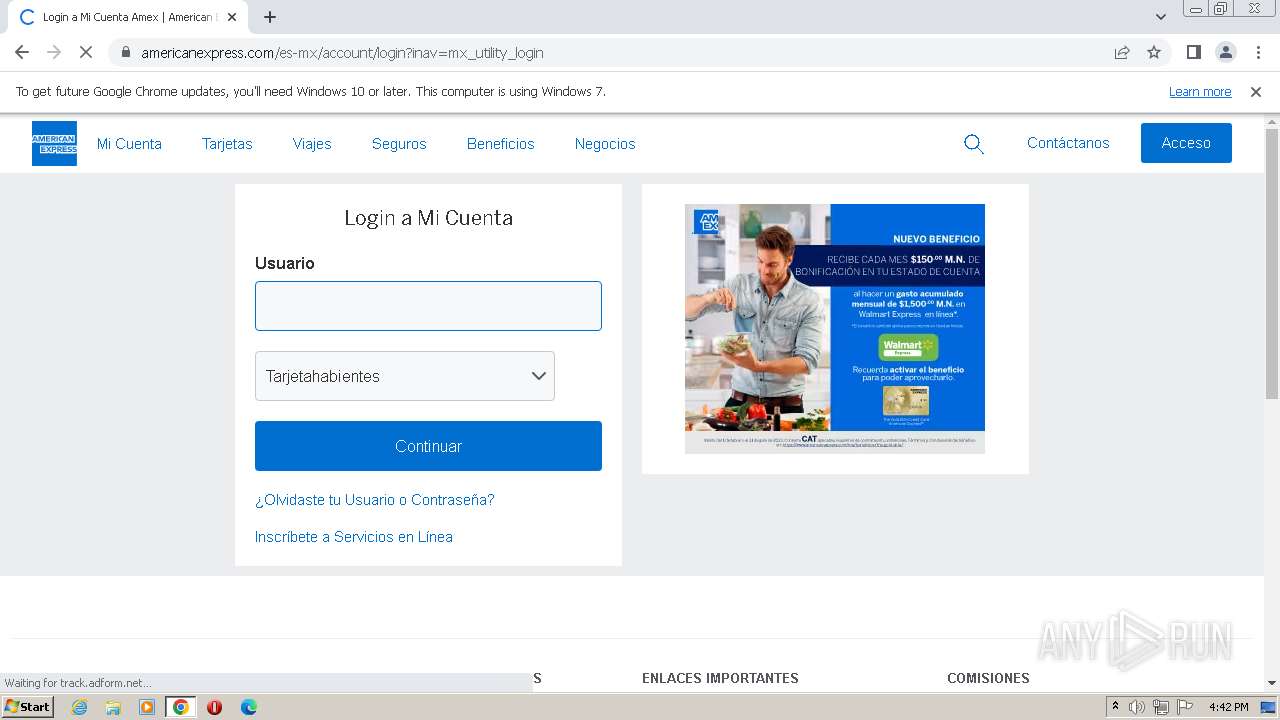Open ¿Olvidaste tu Usuario o Contraseña? link
The height and width of the screenshot is (720, 1280).
374,500
